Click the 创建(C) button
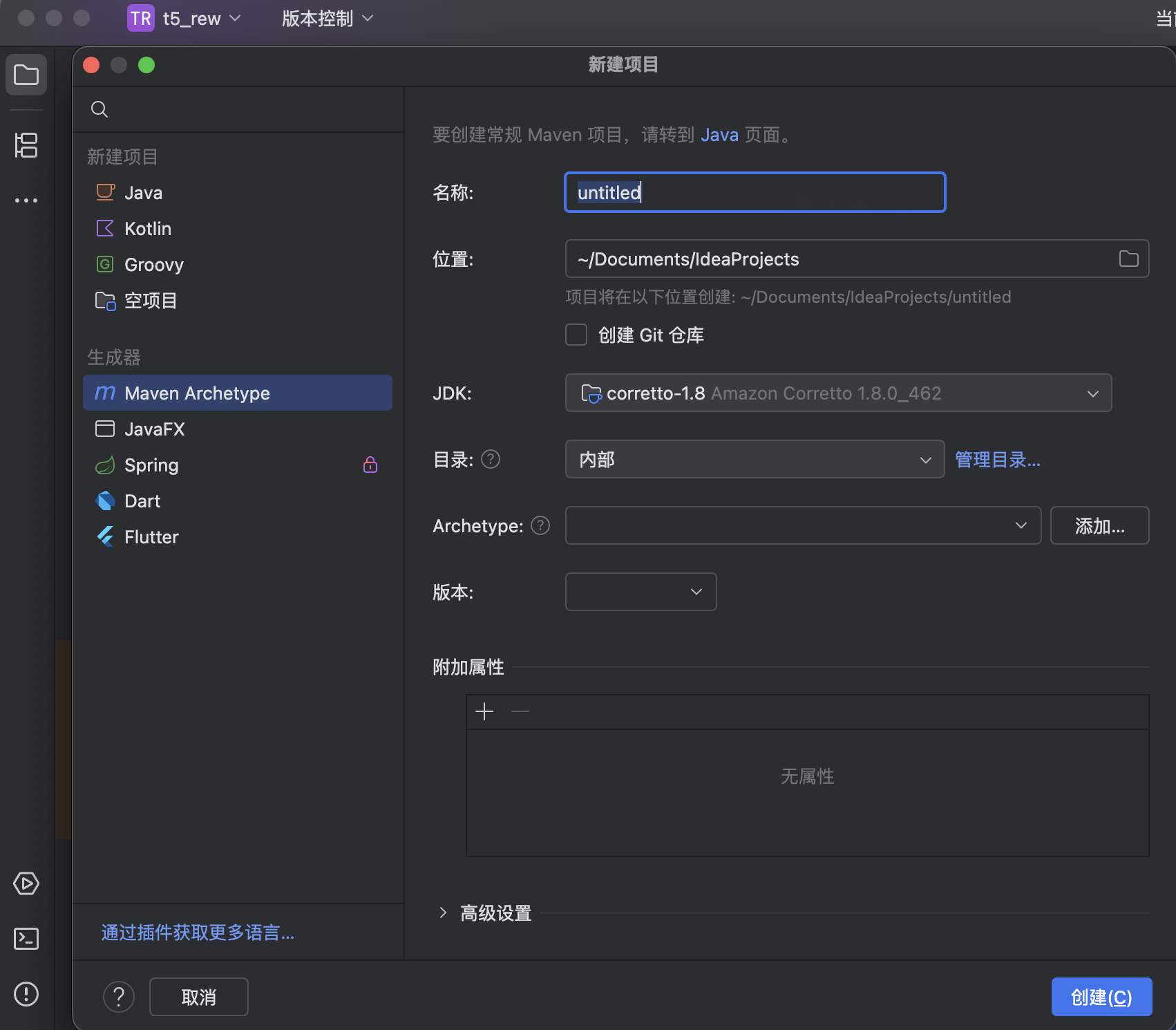The width and height of the screenshot is (1176, 1030). point(1101,997)
